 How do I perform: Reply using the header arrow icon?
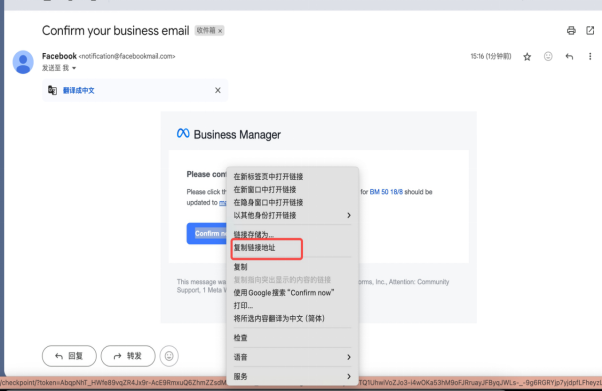click(x=569, y=57)
